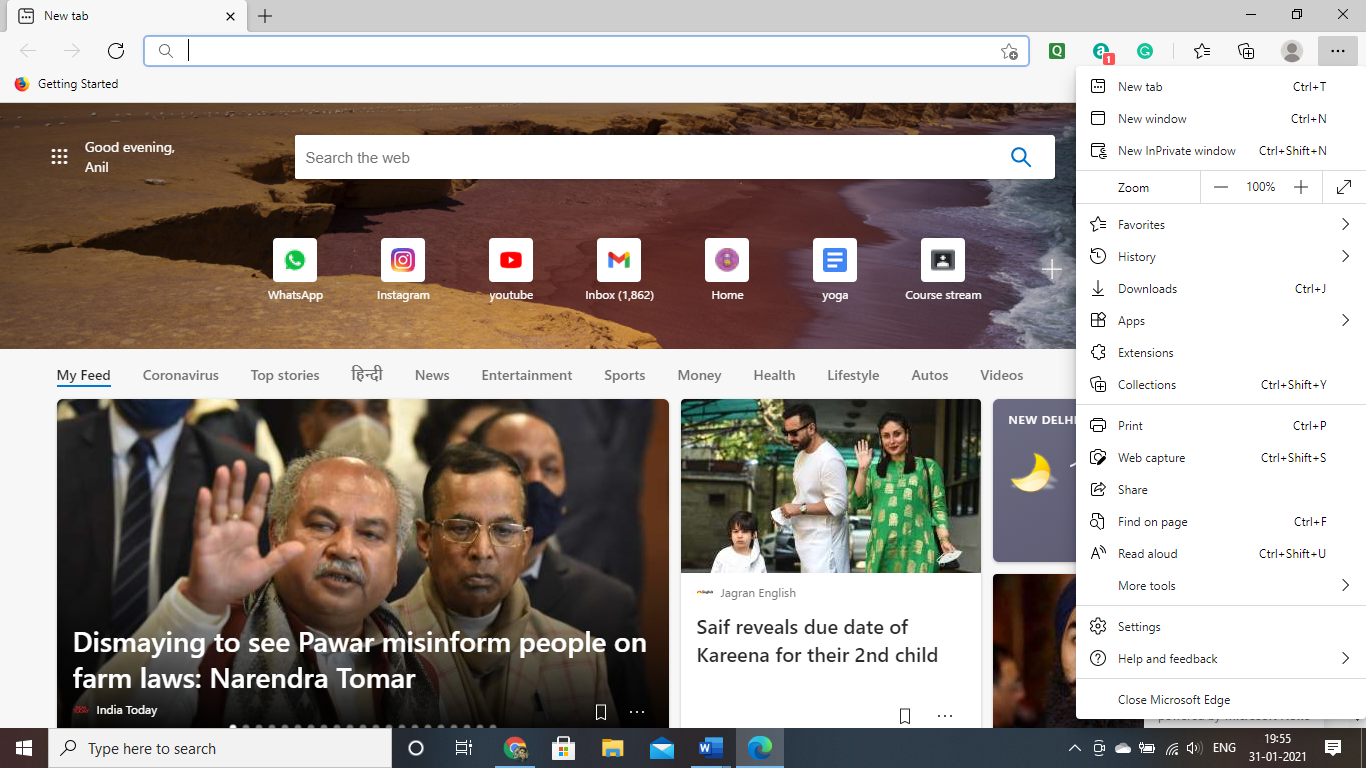Open the app launcher grid icon
Viewport: 1366px width, 768px height.
[x=60, y=157]
